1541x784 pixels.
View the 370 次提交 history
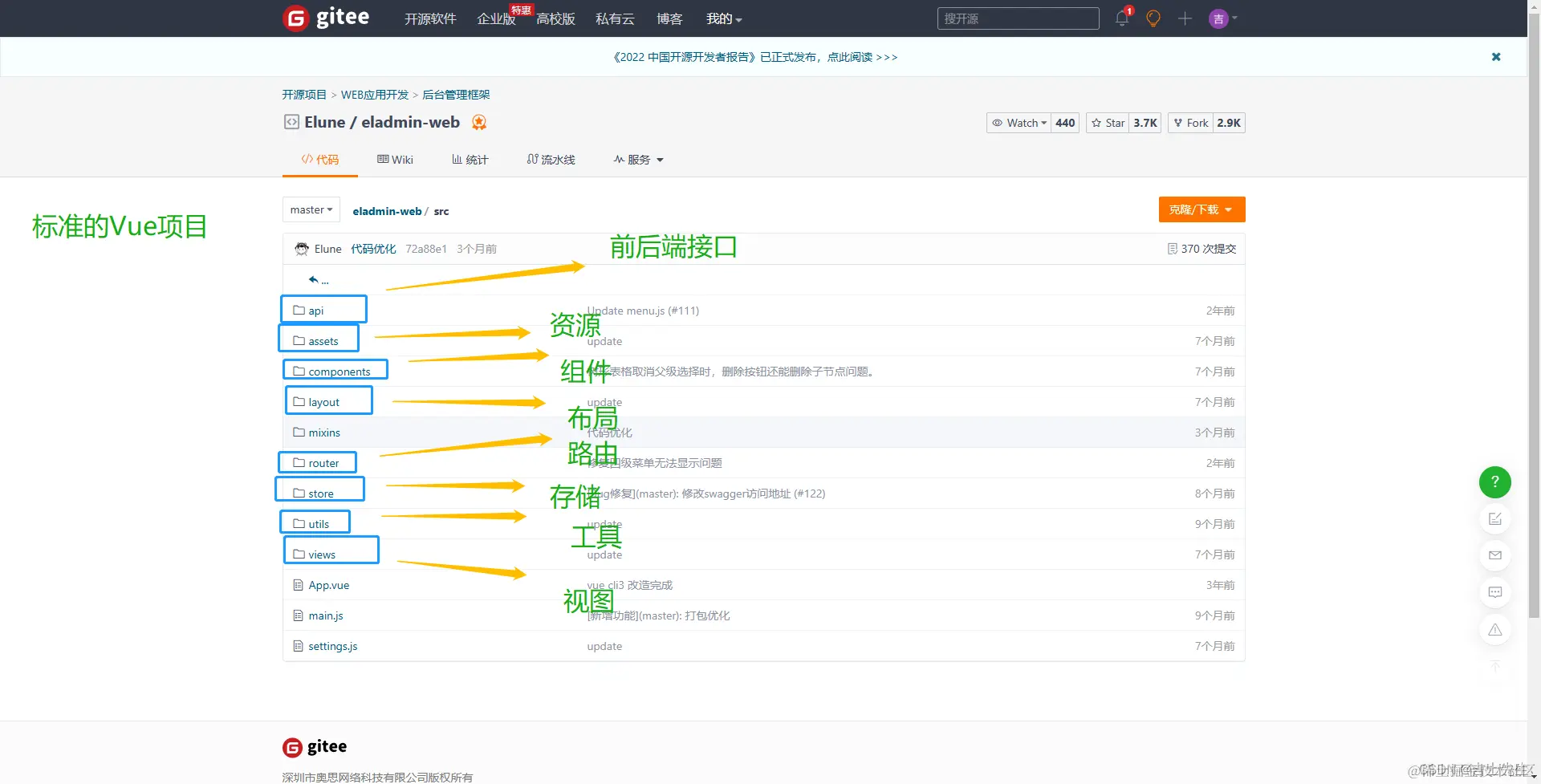point(1201,249)
